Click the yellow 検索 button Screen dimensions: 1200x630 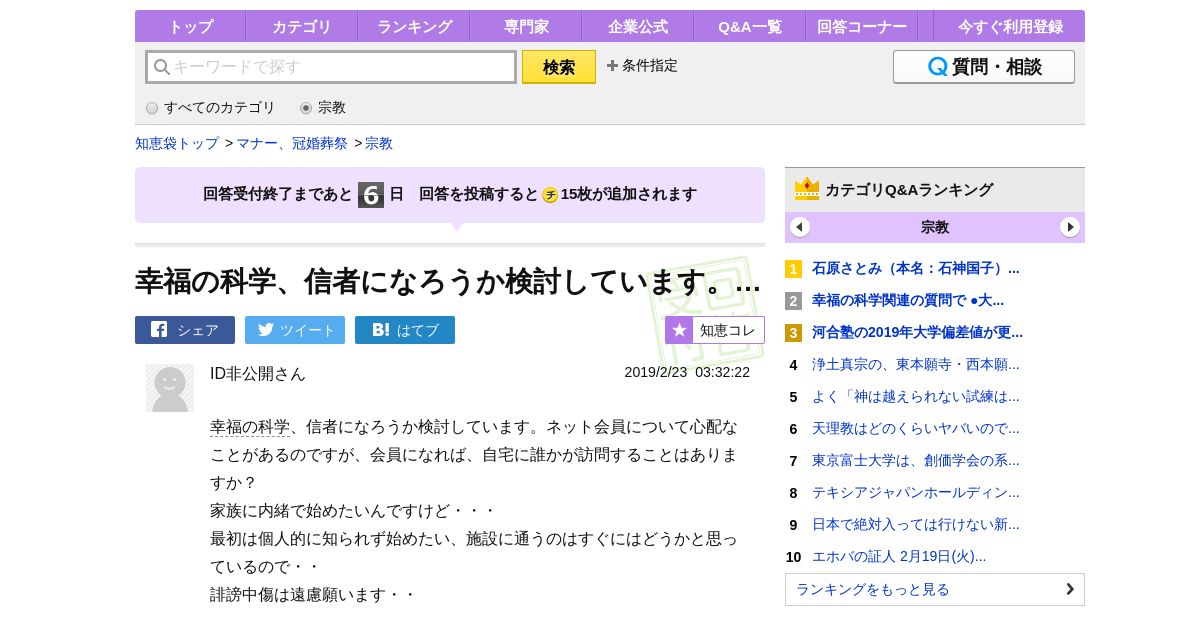559,67
